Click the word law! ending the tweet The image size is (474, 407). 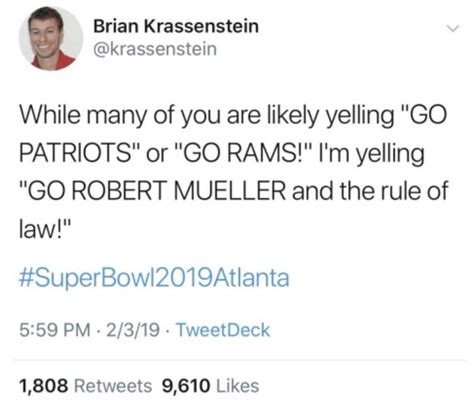click(40, 230)
